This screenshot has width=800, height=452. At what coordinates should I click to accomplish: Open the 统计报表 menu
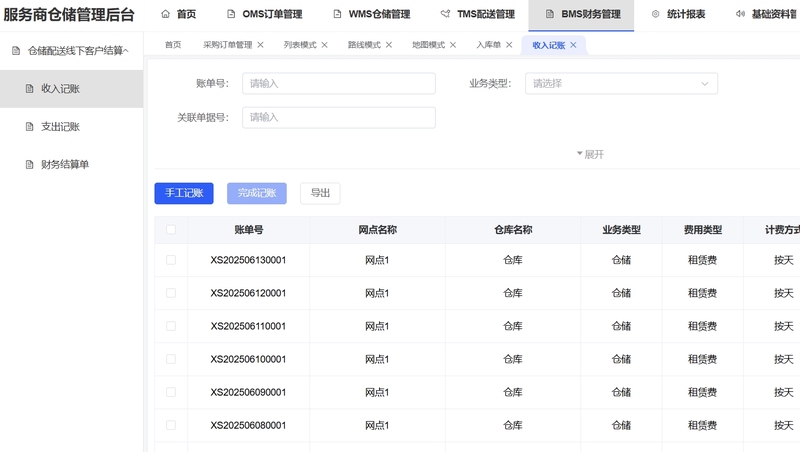pos(679,14)
